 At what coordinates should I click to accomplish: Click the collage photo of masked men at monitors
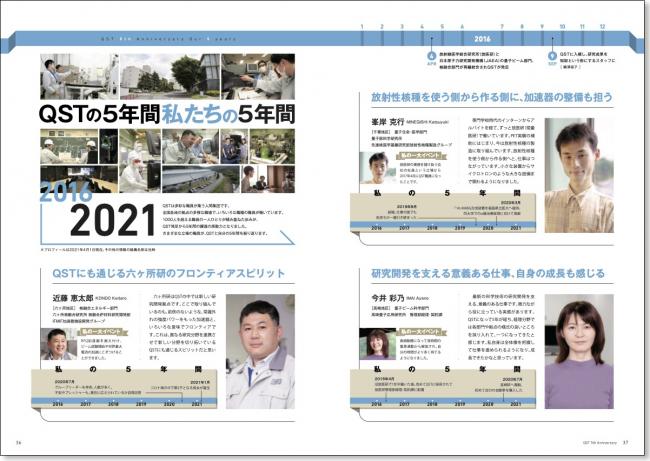pyautogui.click(x=258, y=76)
